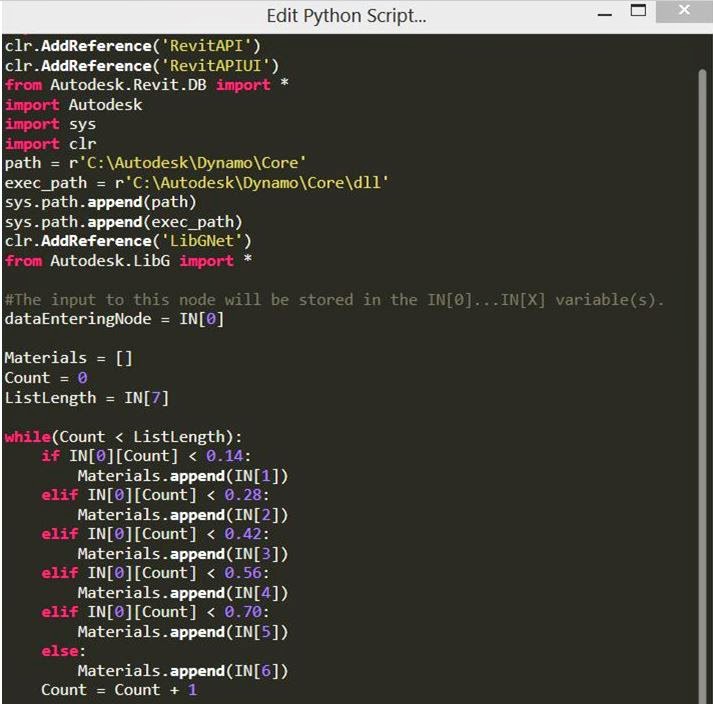This screenshot has width=713, height=704.
Task: Click the path = r'C:\Autodesk\Dynamo\Core' line
Action: (155, 163)
